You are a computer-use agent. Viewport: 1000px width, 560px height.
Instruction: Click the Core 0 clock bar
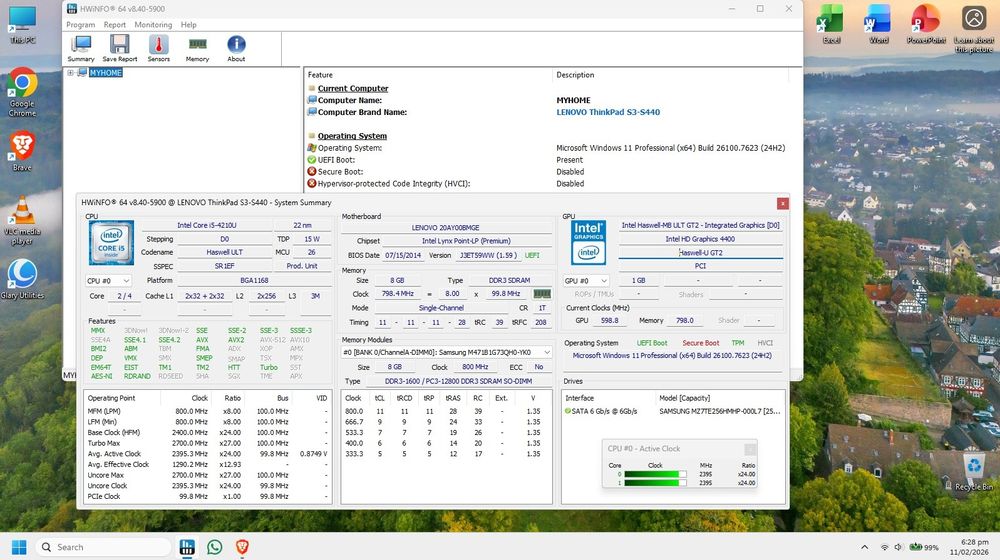pyautogui.click(x=655, y=475)
